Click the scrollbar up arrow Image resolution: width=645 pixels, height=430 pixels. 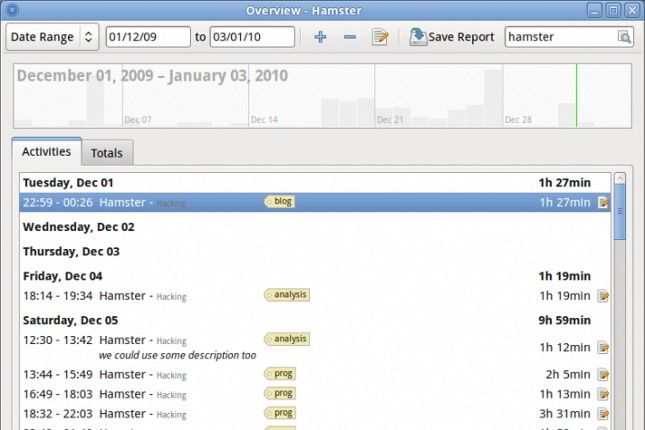click(620, 178)
